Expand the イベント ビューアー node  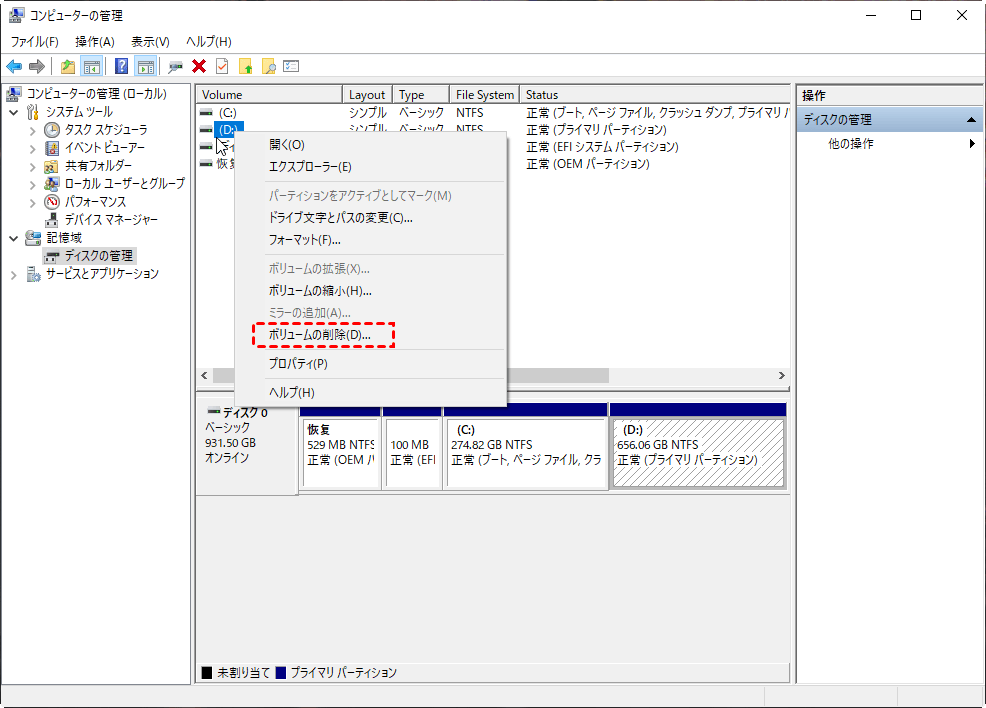click(33, 149)
